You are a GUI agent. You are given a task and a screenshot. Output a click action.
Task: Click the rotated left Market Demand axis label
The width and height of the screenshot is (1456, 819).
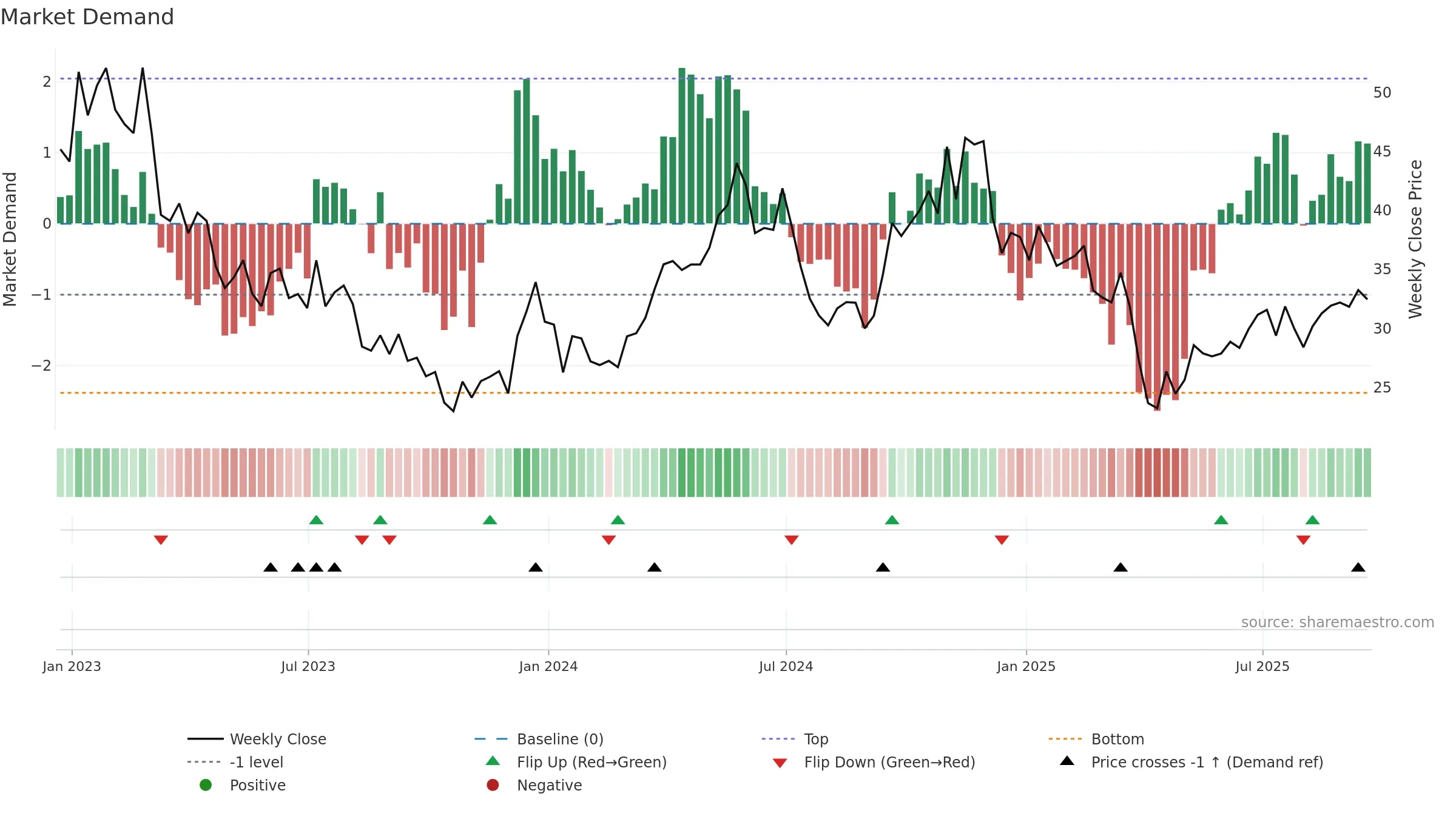(10, 239)
